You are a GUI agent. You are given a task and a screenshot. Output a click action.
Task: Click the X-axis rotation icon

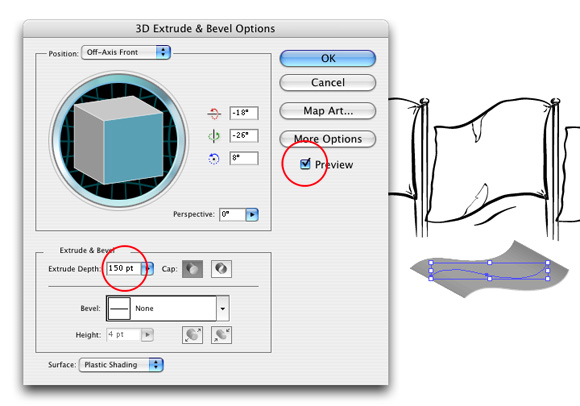214,114
